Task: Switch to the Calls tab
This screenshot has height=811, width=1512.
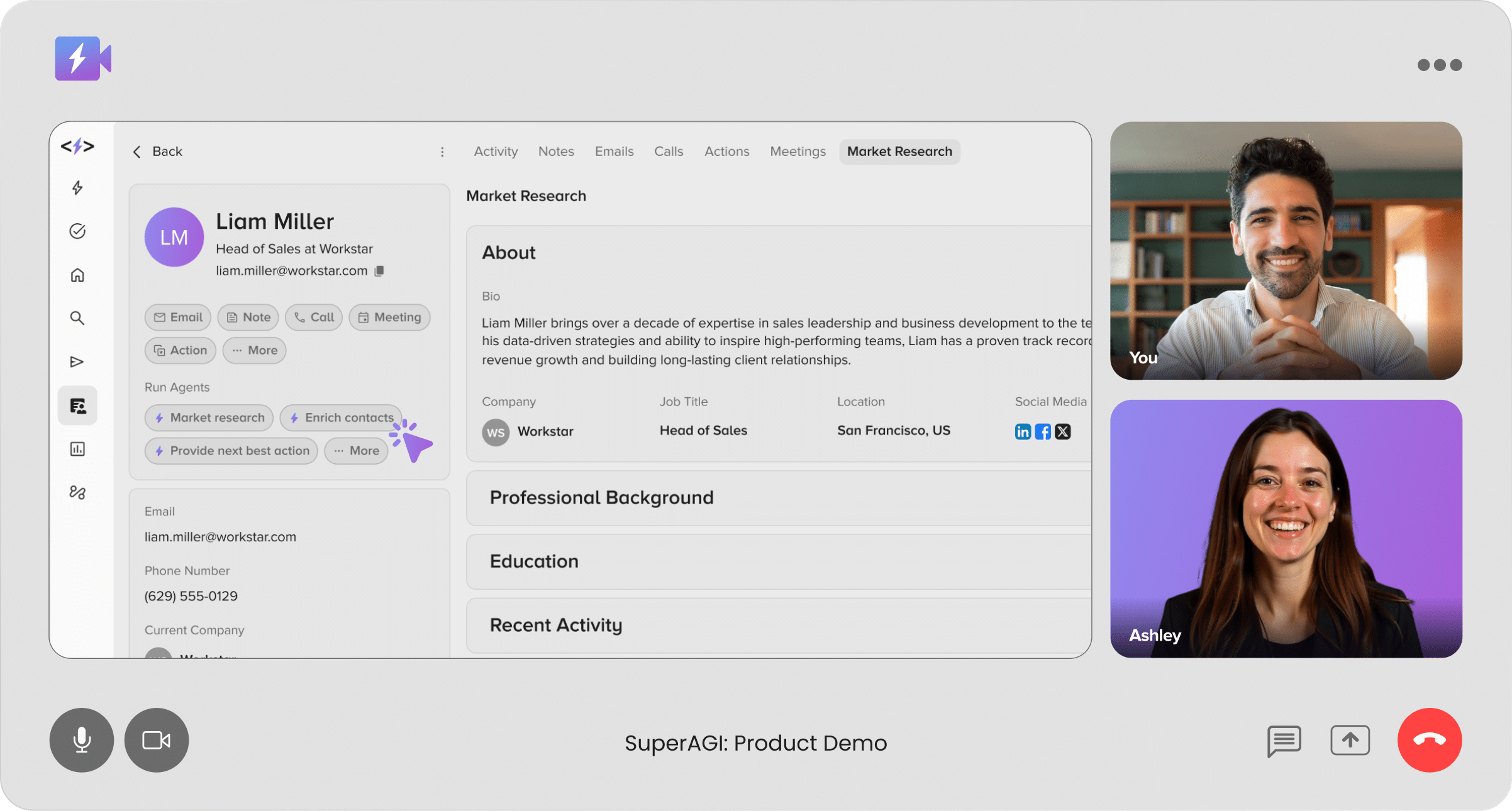Action: 669,152
